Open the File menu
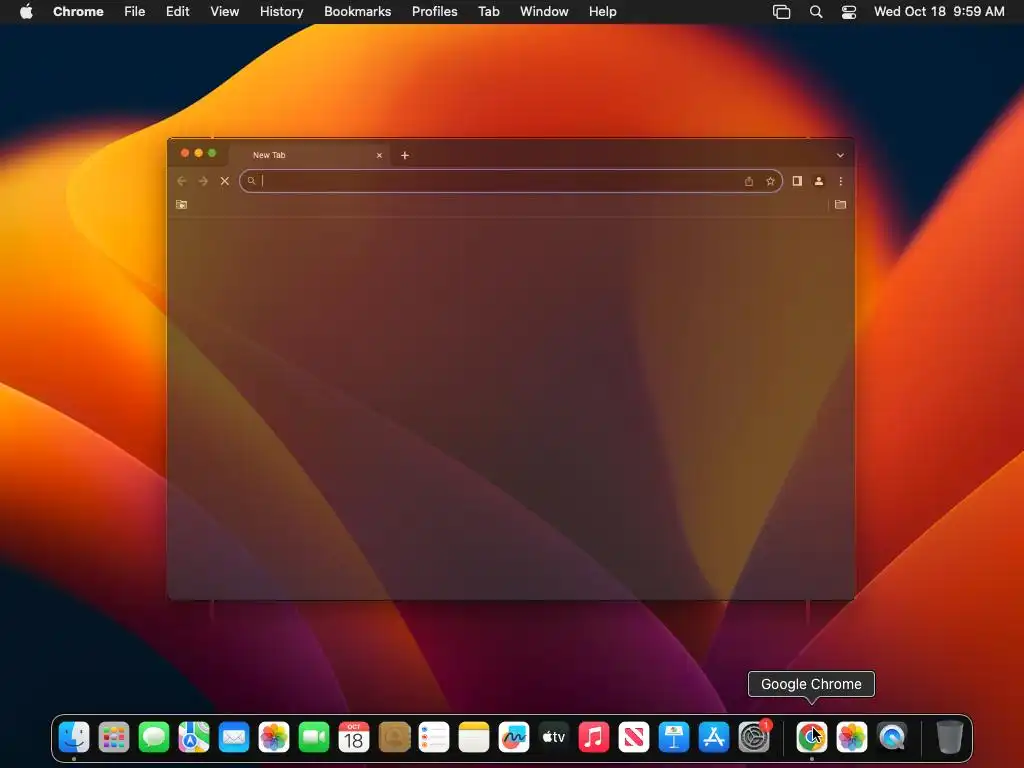Viewport: 1024px width, 768px height. (135, 11)
